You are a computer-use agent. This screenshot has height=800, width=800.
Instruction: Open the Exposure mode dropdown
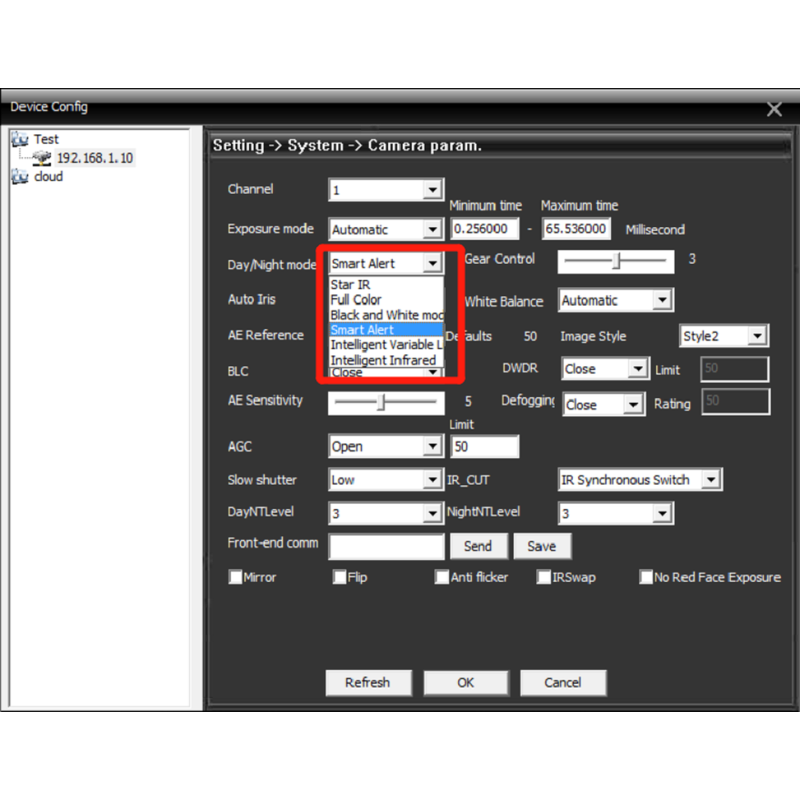432,229
